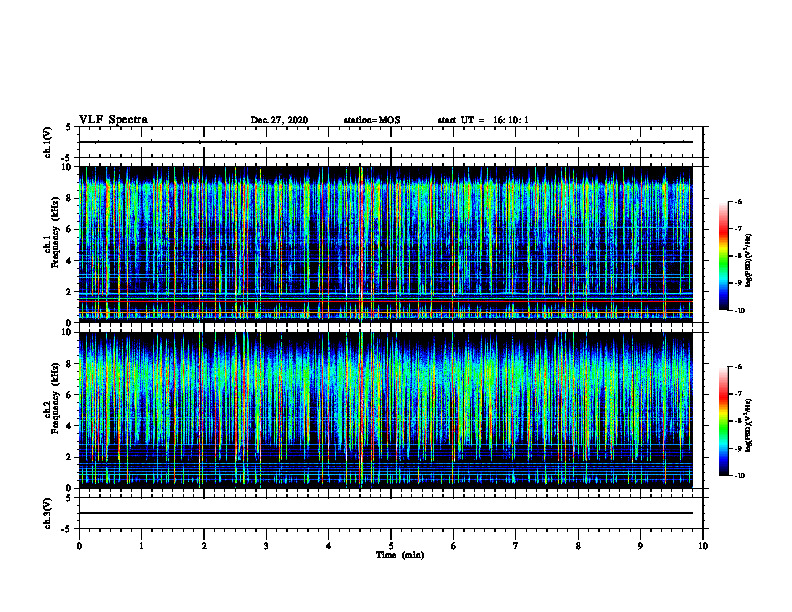
Task: Click the "-5" tick on ch.3(V) axis
Action: point(67,529)
